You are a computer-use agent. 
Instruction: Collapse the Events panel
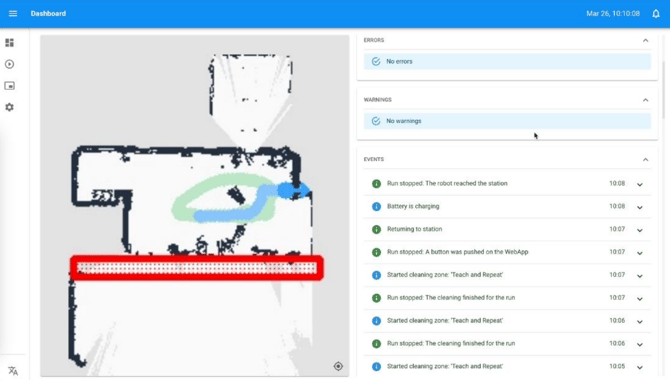pyautogui.click(x=645, y=159)
